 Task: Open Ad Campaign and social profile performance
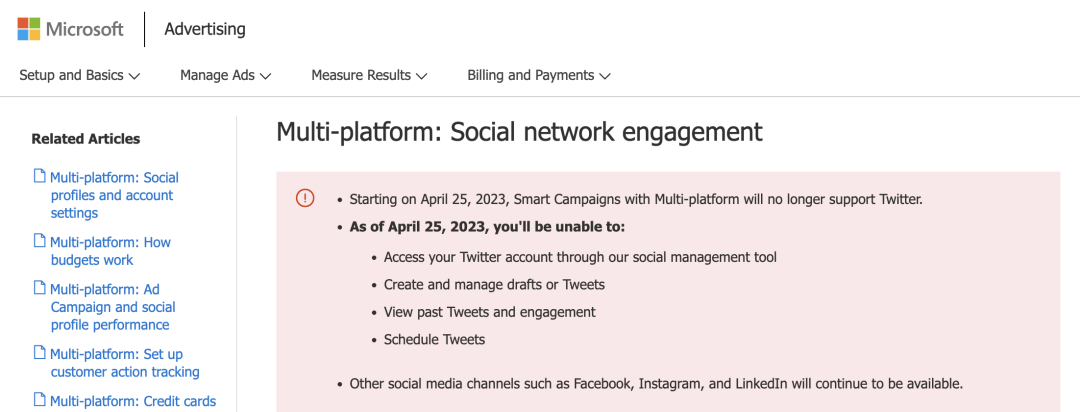point(112,307)
